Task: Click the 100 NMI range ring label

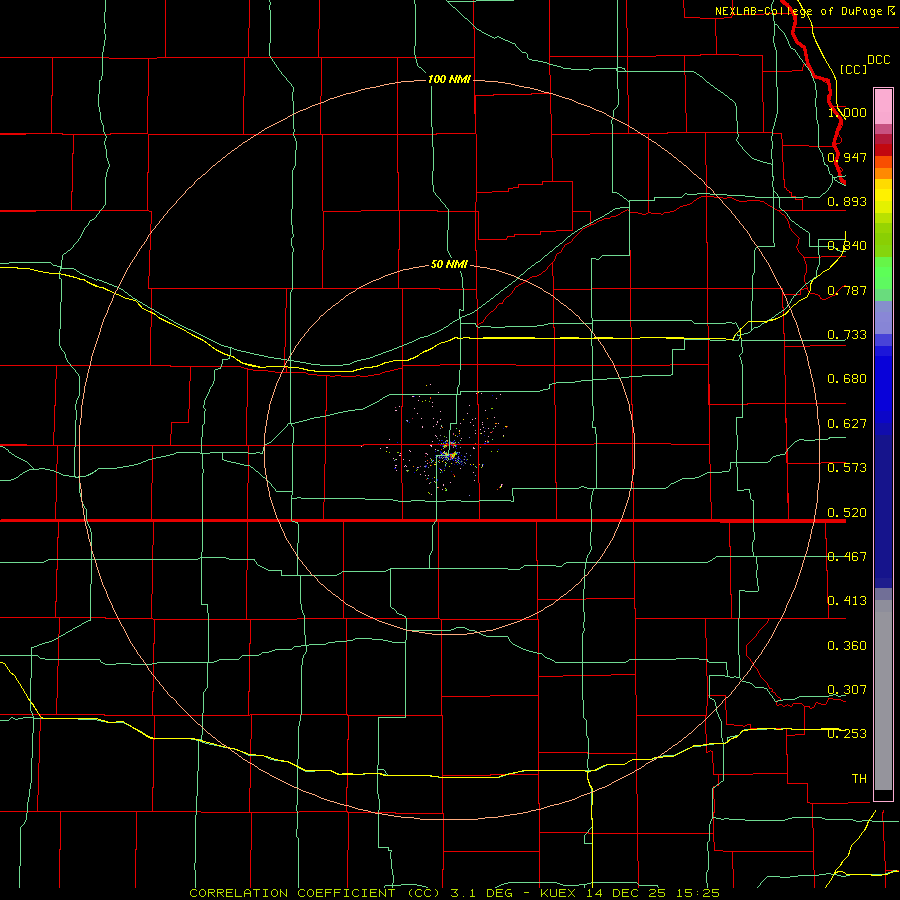Action: (449, 79)
